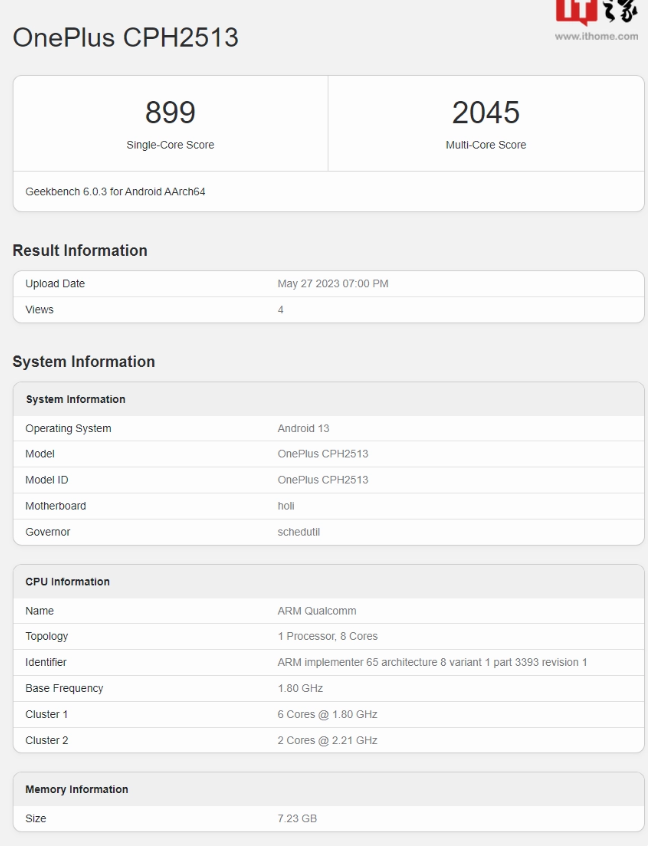Click the Motherboard label
Viewport: 655px width, 847px height.
pyautogui.click(x=56, y=506)
